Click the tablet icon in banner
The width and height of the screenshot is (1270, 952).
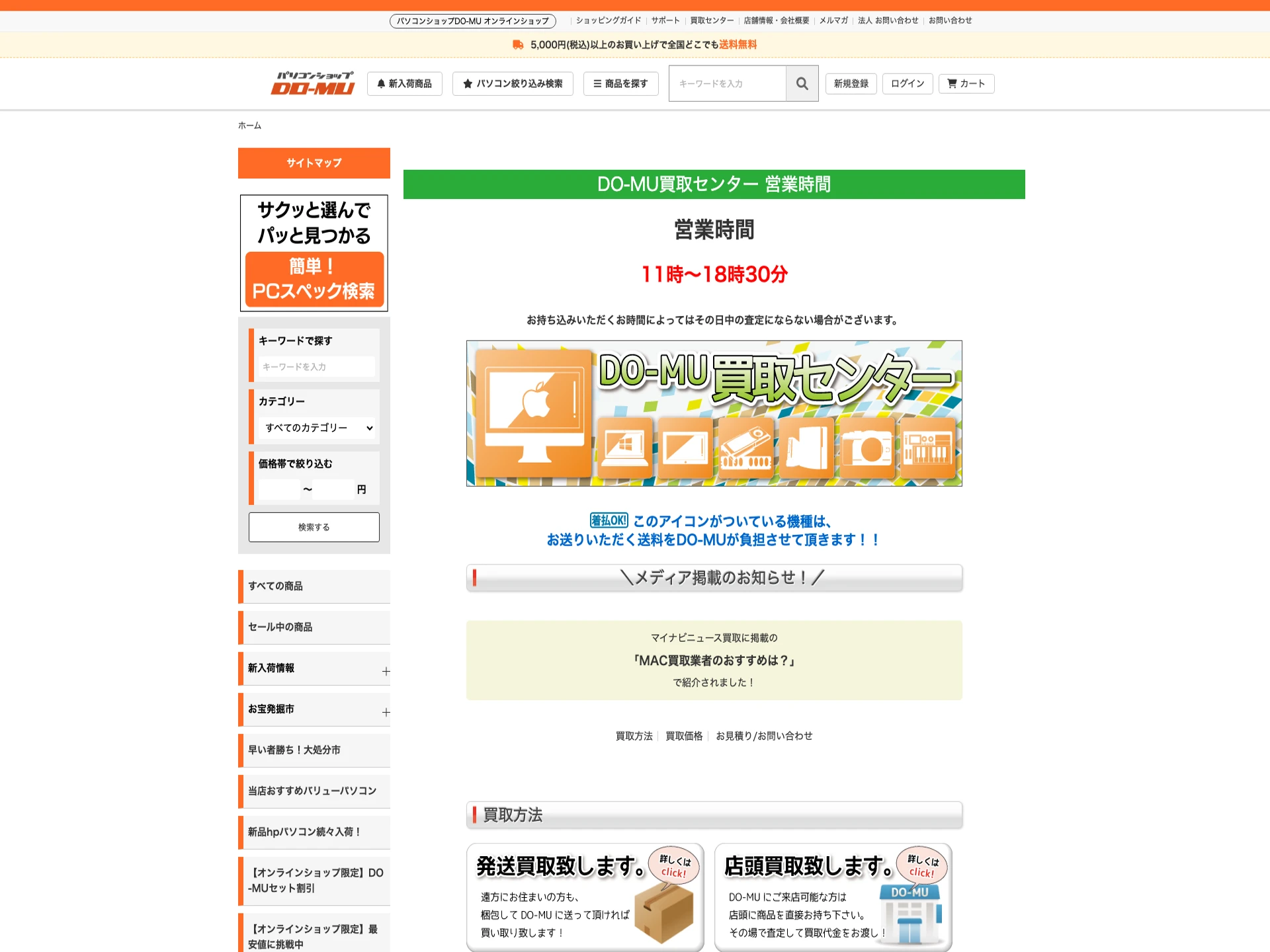[x=685, y=448]
